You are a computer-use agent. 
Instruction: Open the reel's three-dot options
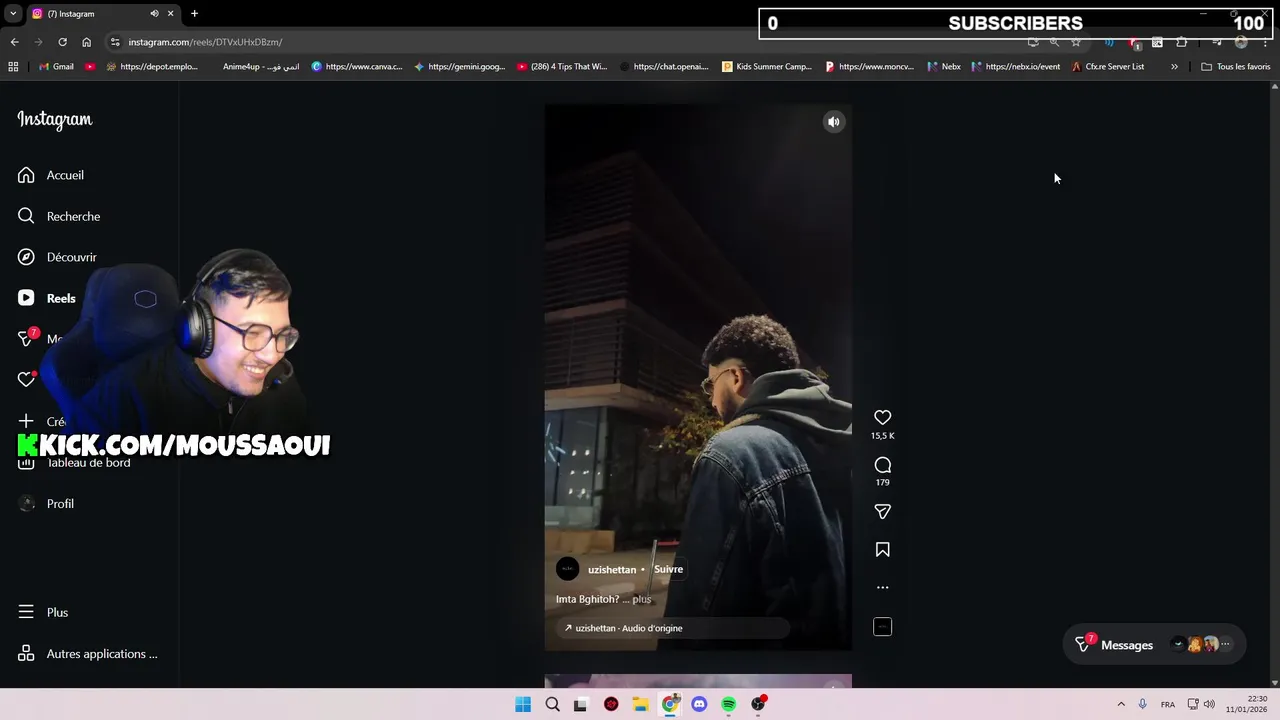click(x=882, y=588)
